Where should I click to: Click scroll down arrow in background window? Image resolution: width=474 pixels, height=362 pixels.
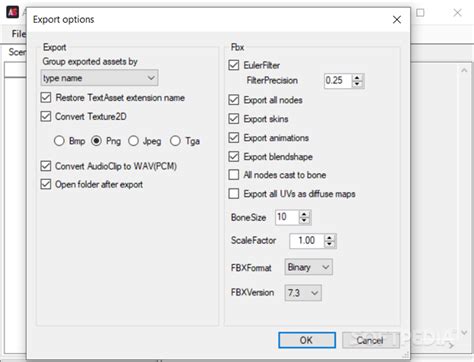coord(464,332)
